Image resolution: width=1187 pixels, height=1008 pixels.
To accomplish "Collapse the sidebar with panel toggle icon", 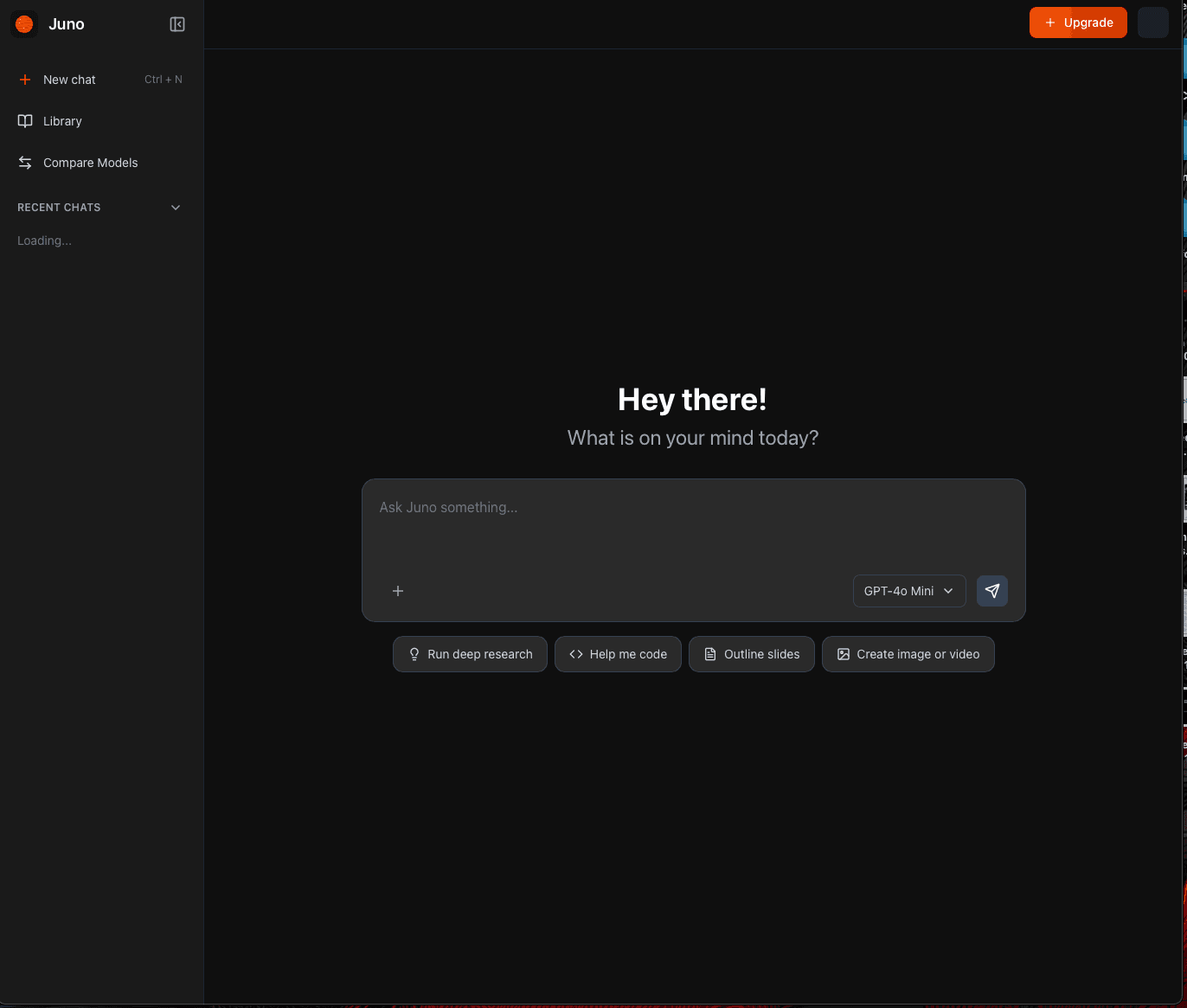I will pyautogui.click(x=177, y=24).
